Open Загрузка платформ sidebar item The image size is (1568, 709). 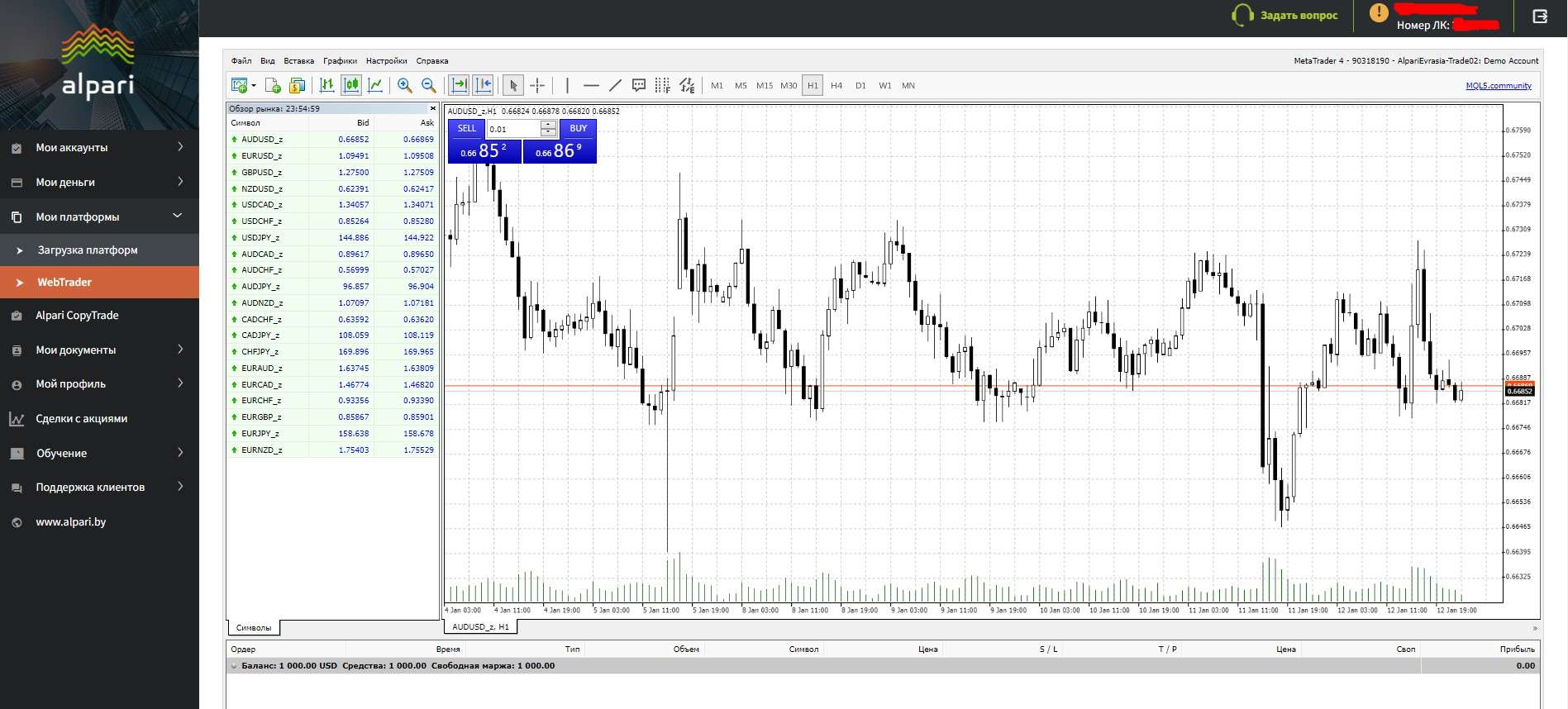tap(99, 250)
